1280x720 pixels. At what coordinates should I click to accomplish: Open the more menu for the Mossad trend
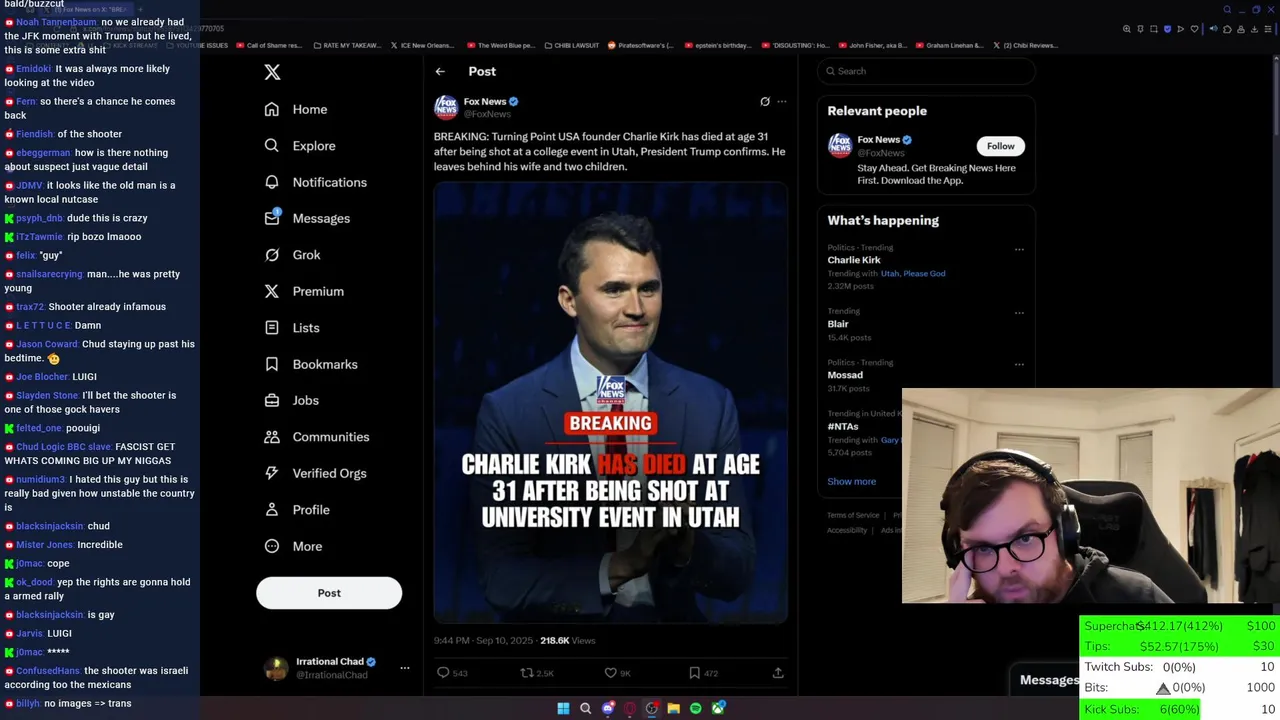(1019, 364)
